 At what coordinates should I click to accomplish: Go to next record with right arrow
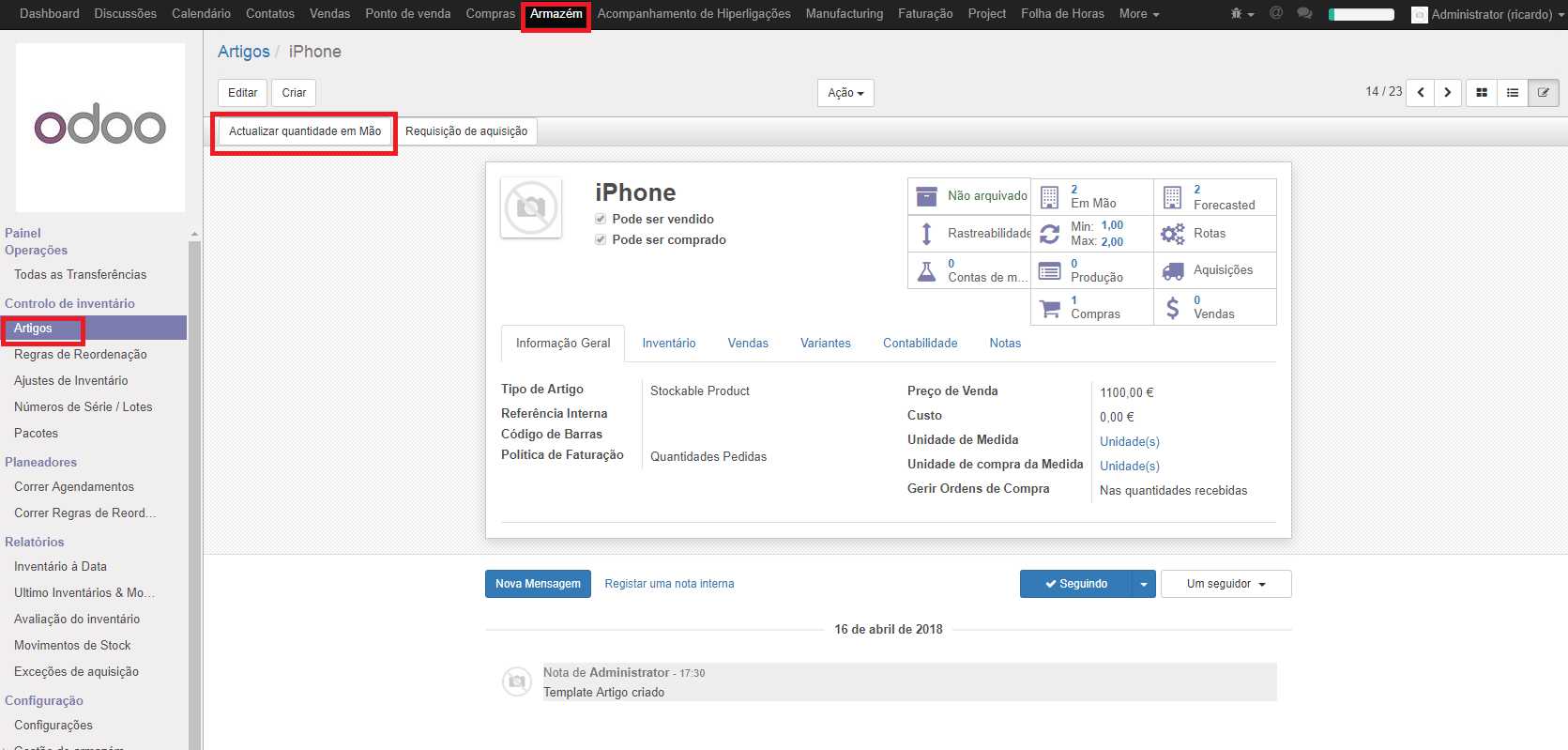tap(1448, 92)
